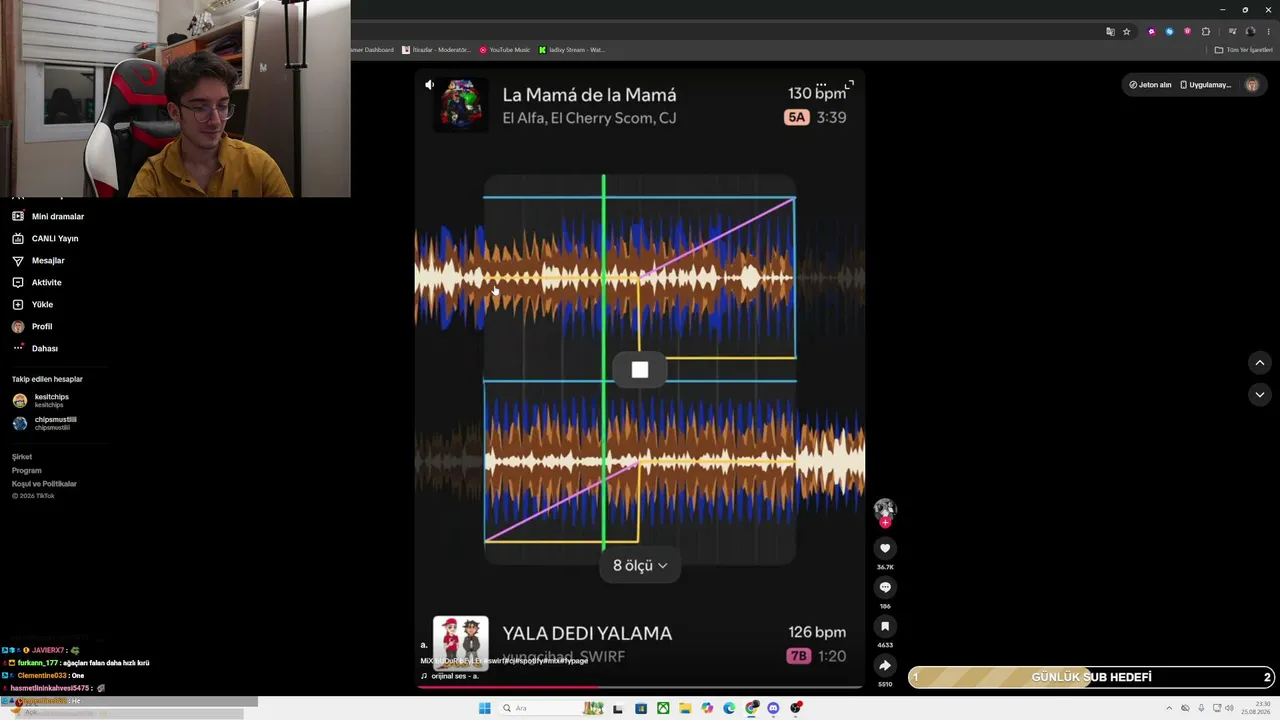Stop playback with the square button
The image size is (1280, 720).
(x=640, y=370)
